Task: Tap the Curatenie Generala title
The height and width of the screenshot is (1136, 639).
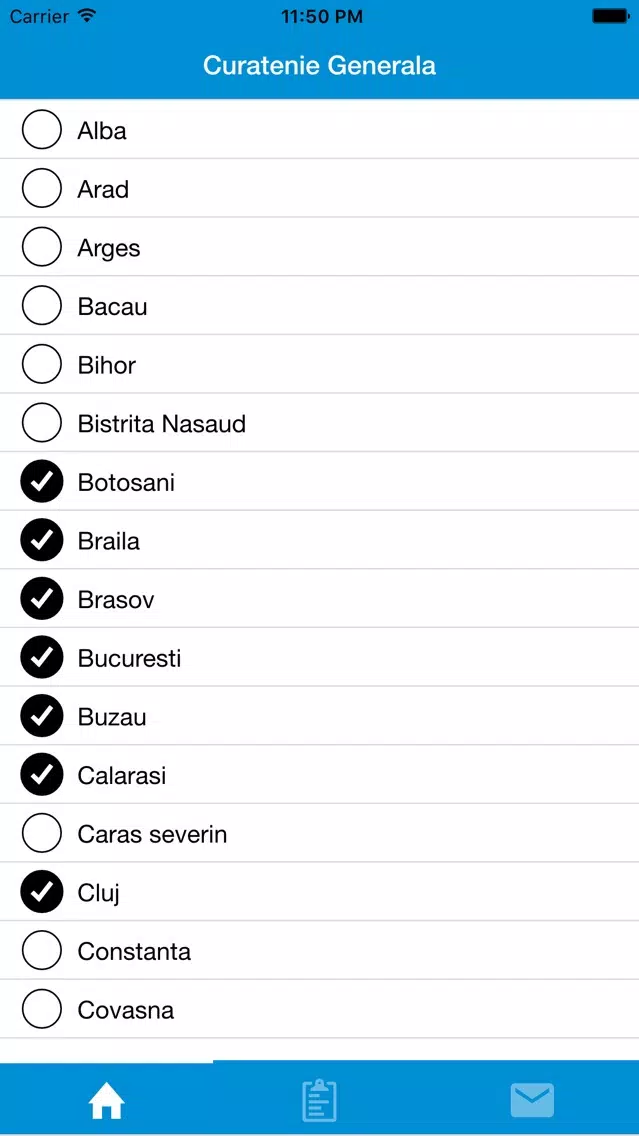Action: pyautogui.click(x=320, y=66)
